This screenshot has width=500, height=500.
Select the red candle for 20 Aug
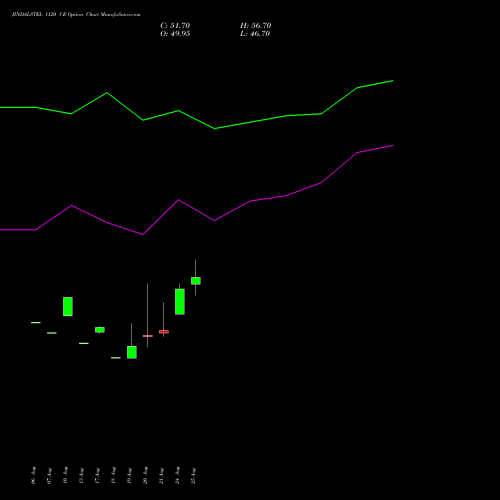tap(148, 336)
